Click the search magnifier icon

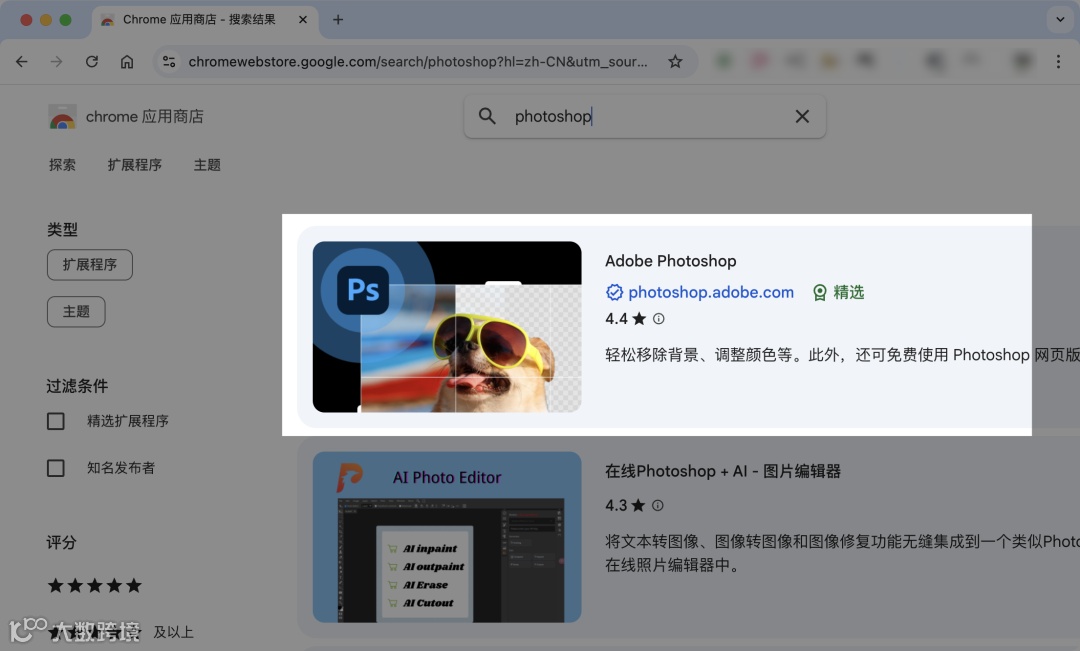pyautogui.click(x=487, y=116)
